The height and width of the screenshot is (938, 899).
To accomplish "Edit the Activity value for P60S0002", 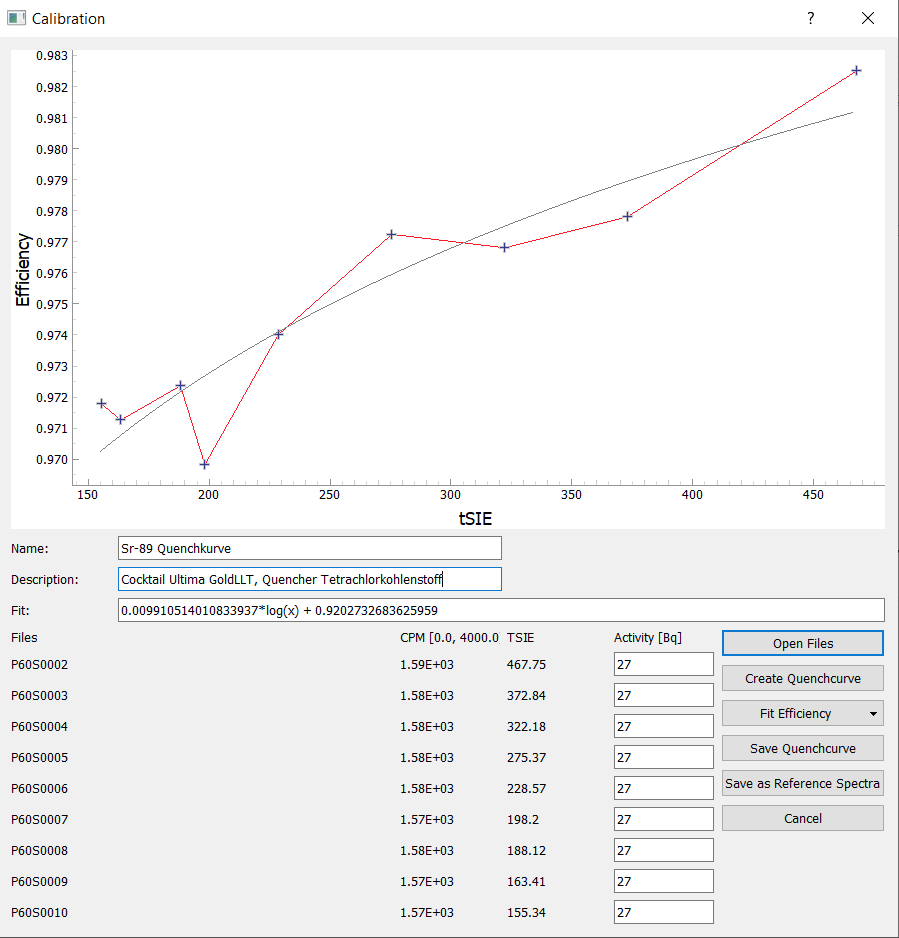I will pyautogui.click(x=663, y=663).
